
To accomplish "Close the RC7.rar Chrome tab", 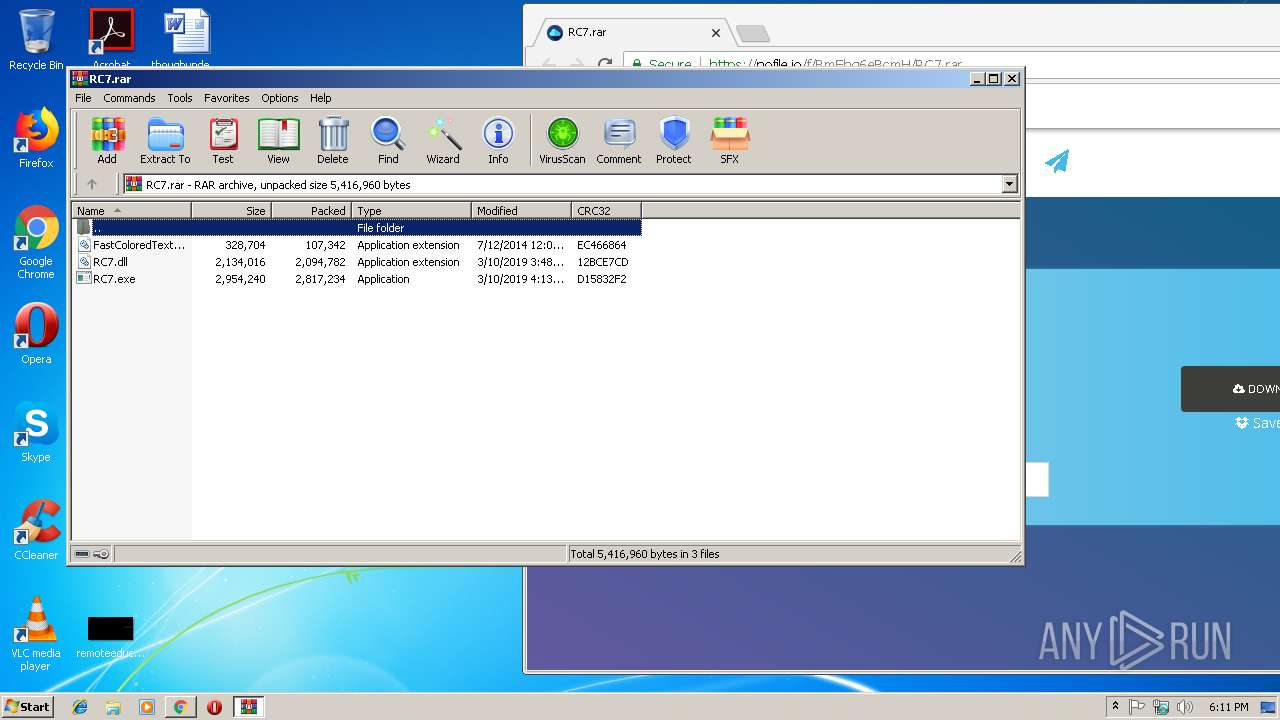I will click(716, 33).
